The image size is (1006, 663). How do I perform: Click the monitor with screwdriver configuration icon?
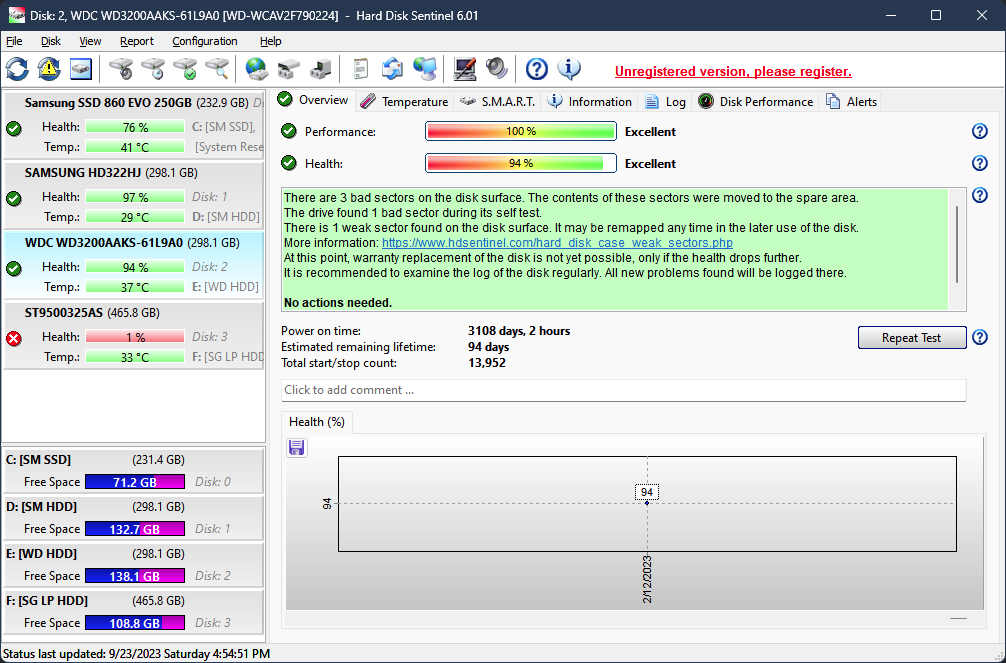(x=465, y=69)
